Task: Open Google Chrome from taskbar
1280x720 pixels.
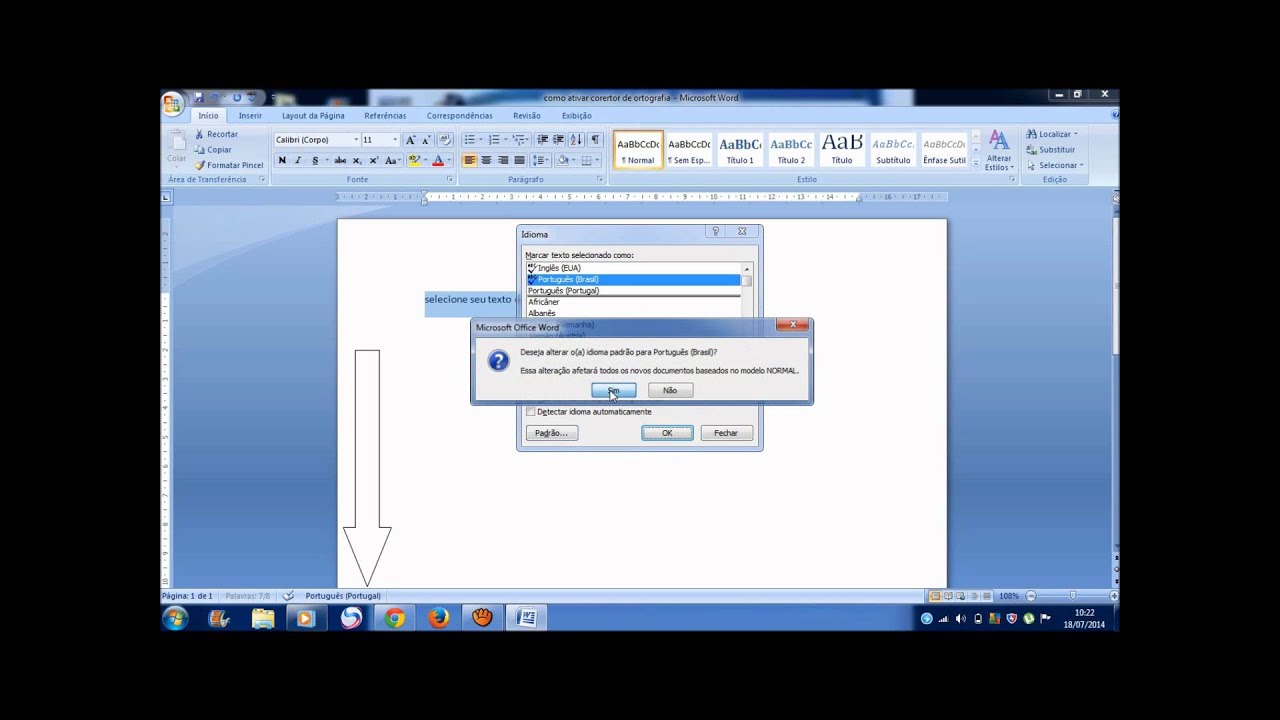Action: coord(395,619)
